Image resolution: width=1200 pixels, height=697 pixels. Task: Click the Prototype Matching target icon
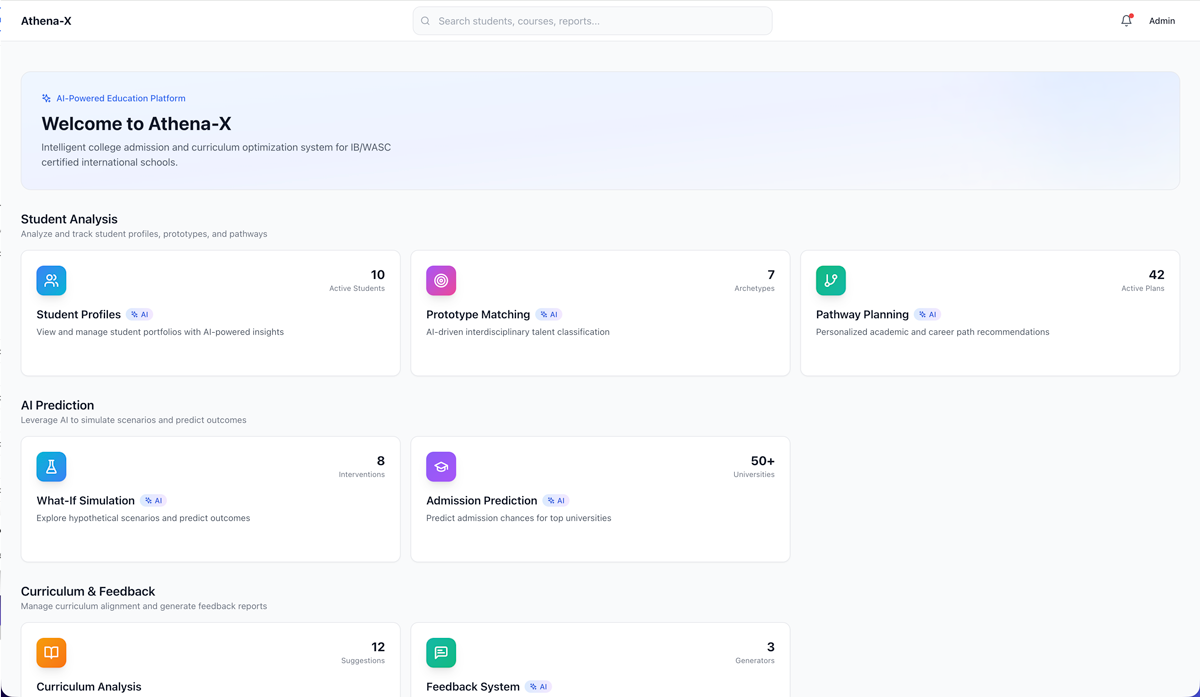click(441, 281)
